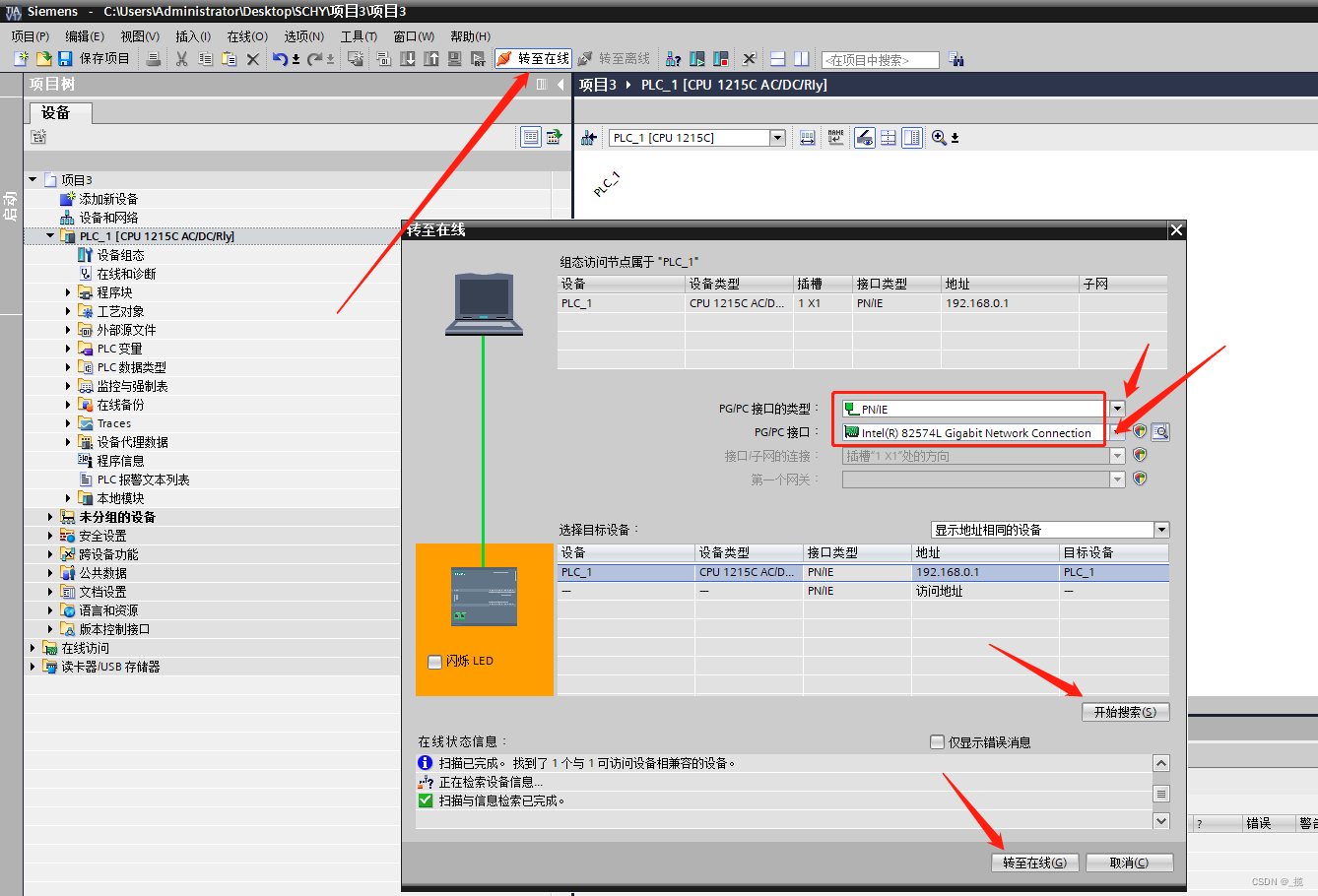Click the download to device icon
The image size is (1318, 896).
408,59
